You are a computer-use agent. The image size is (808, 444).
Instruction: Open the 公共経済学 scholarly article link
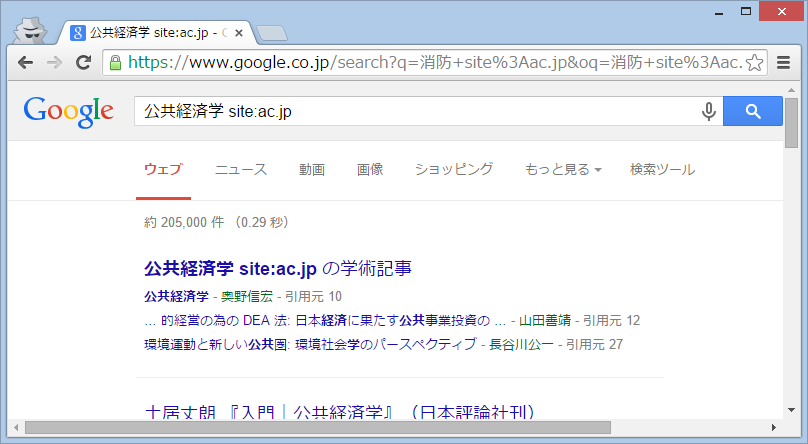[176, 296]
